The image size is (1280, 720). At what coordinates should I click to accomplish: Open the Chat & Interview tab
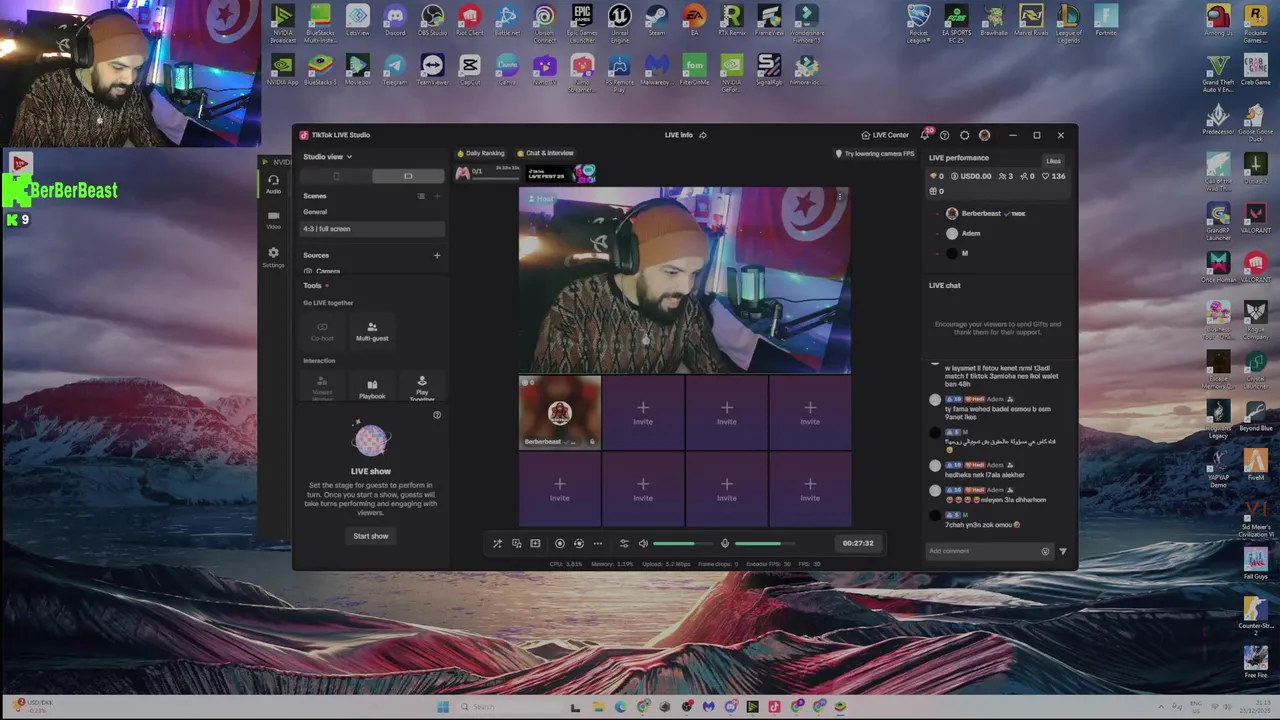(x=545, y=153)
